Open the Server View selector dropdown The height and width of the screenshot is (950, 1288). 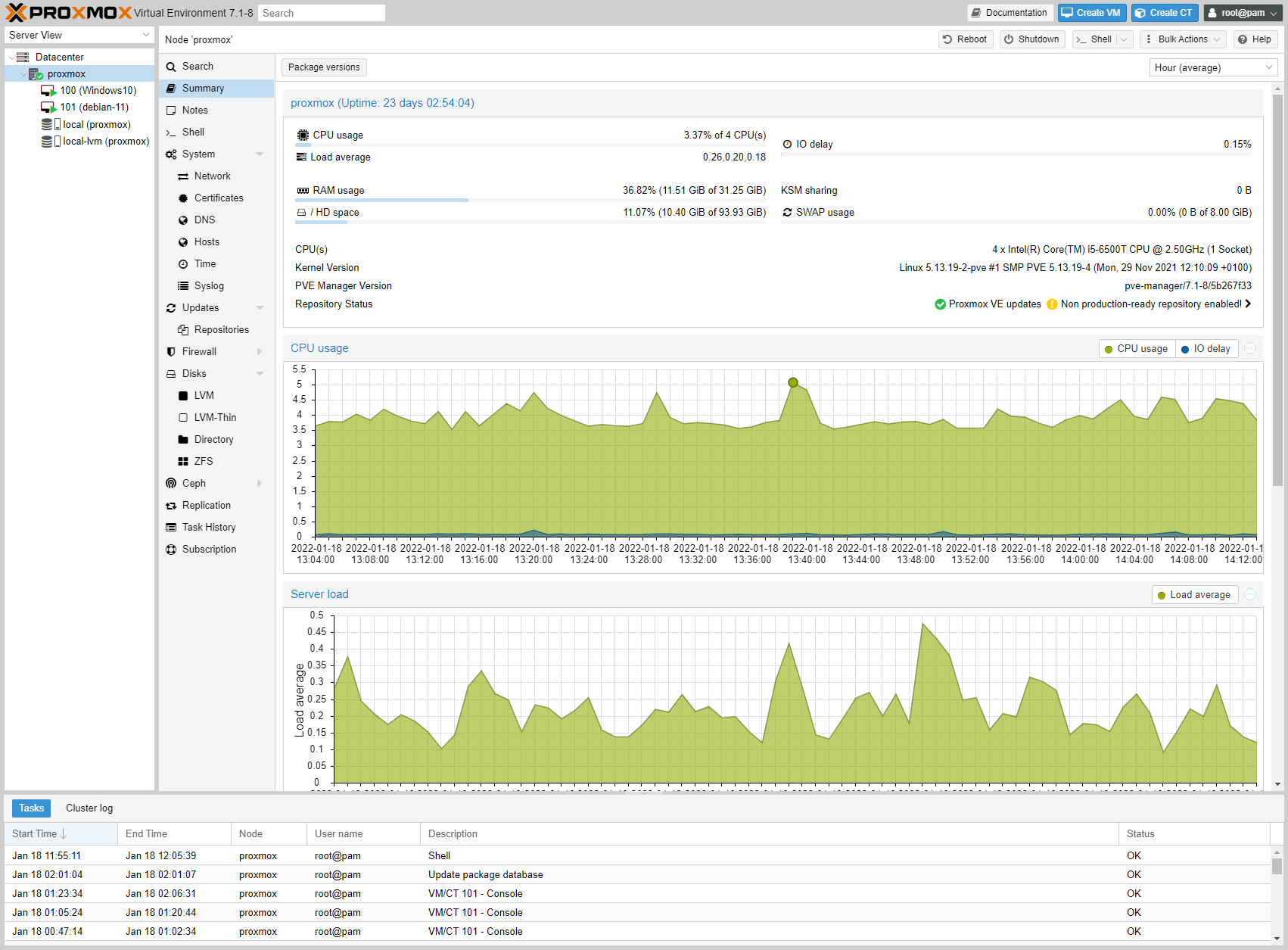[x=79, y=36]
